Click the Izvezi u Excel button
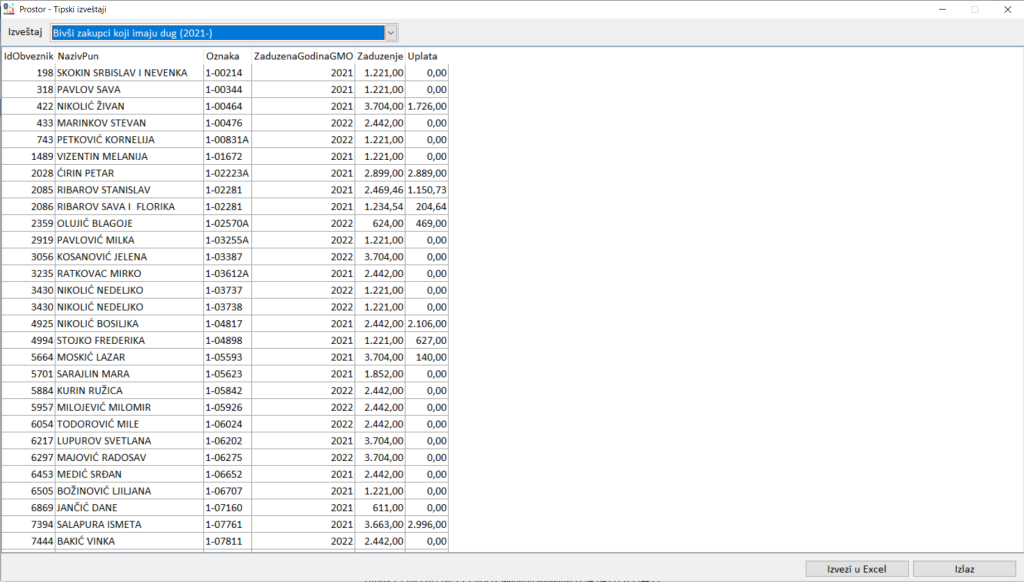 (857, 569)
